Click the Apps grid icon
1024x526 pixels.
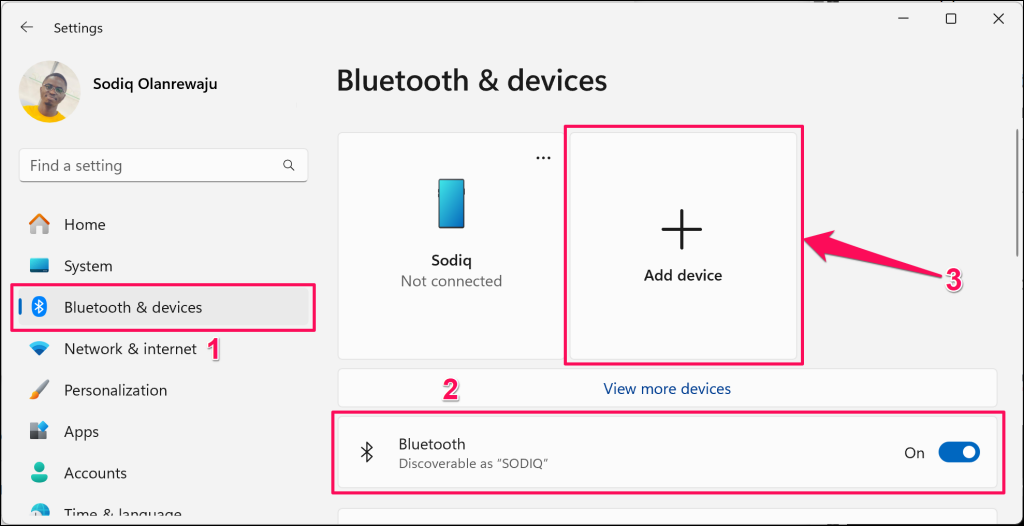coord(40,432)
